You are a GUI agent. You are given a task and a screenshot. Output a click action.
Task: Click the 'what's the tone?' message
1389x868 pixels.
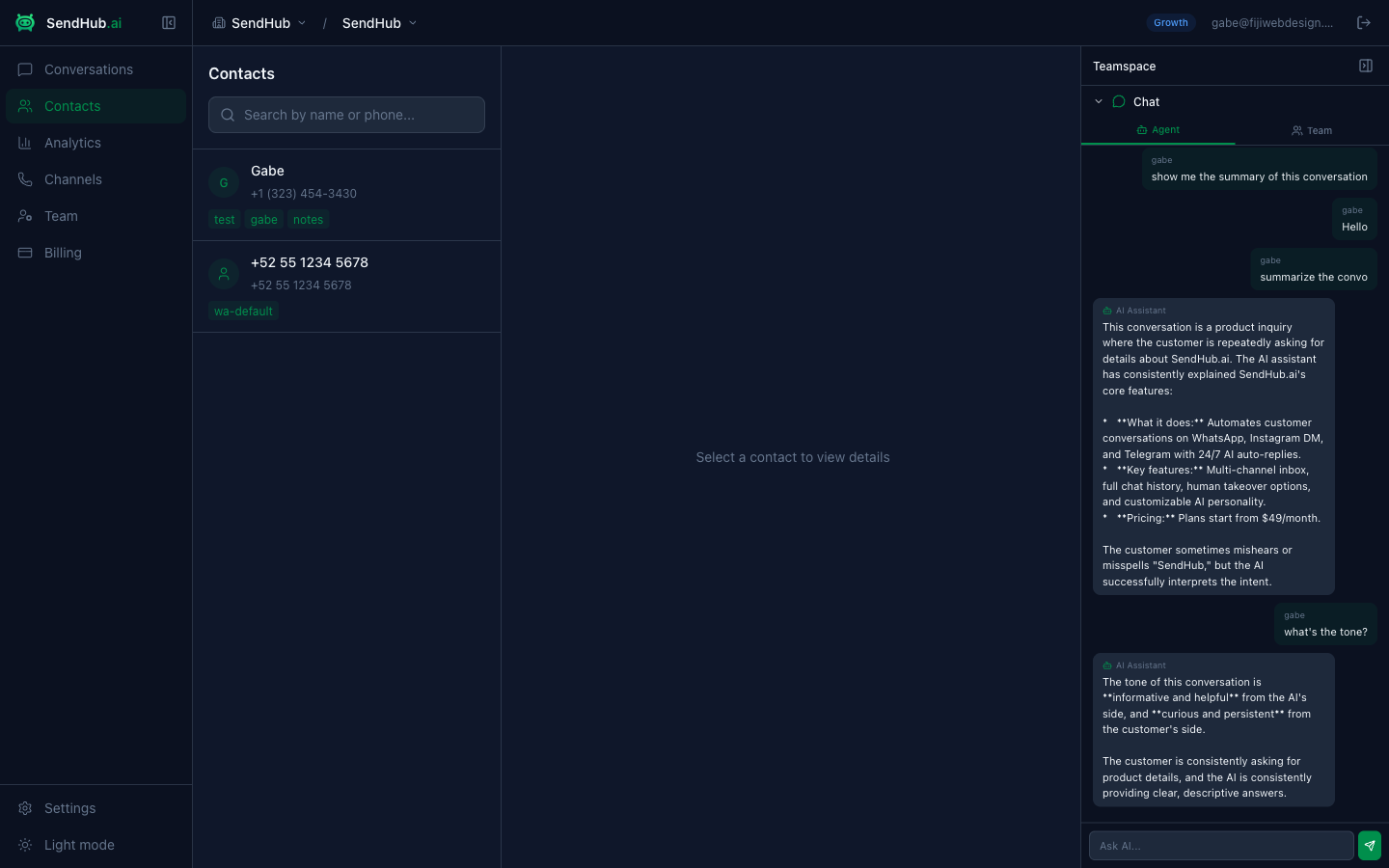tap(1325, 624)
